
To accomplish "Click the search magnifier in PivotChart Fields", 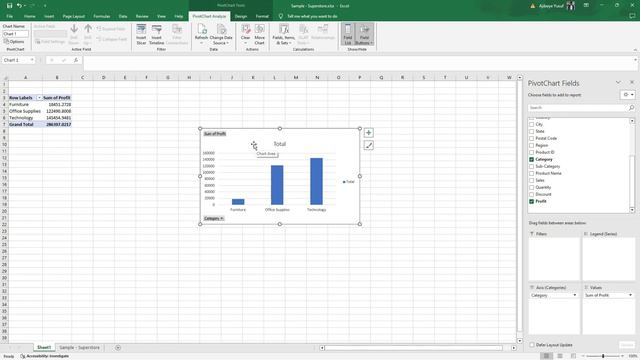I will (631, 108).
